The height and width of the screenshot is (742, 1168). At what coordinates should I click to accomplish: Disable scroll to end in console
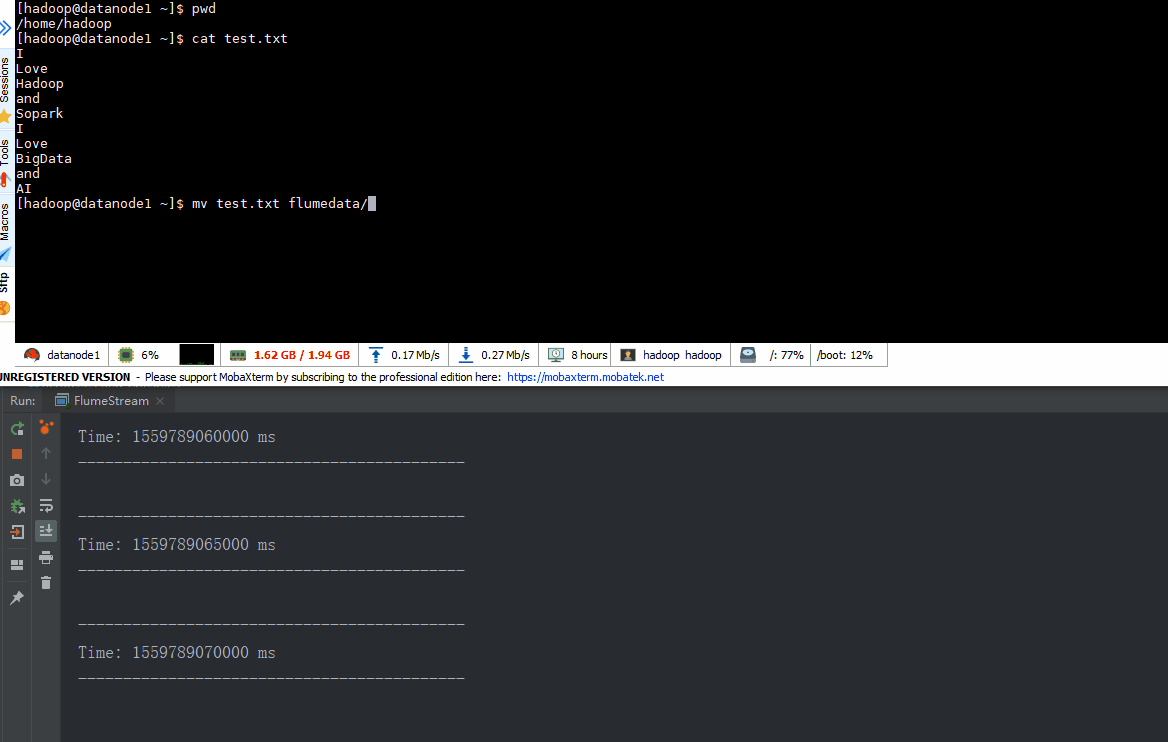(x=46, y=531)
